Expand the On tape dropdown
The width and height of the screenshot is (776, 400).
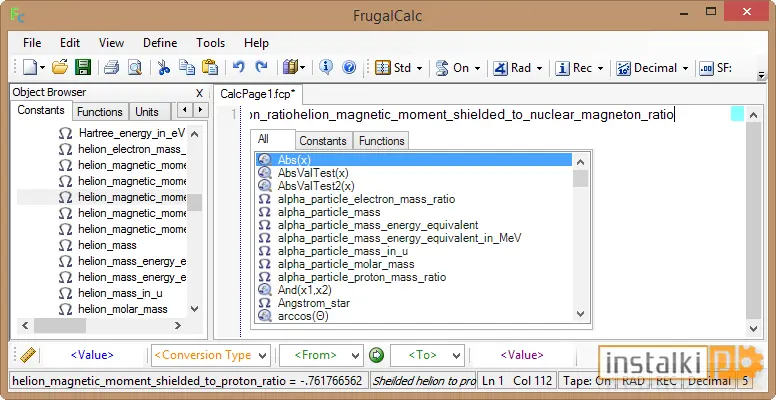[477, 68]
